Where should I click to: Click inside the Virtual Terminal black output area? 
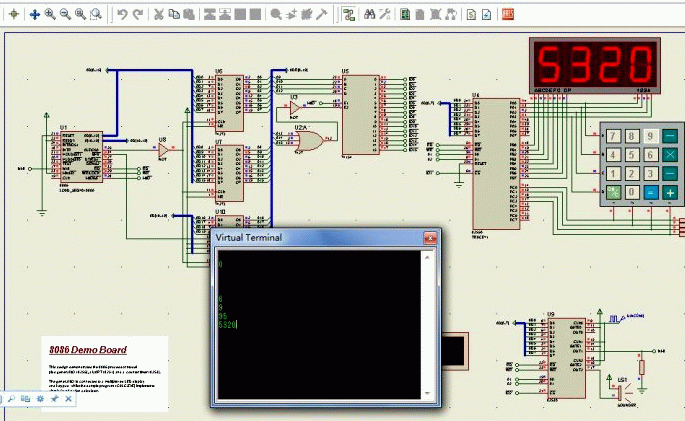click(319, 324)
